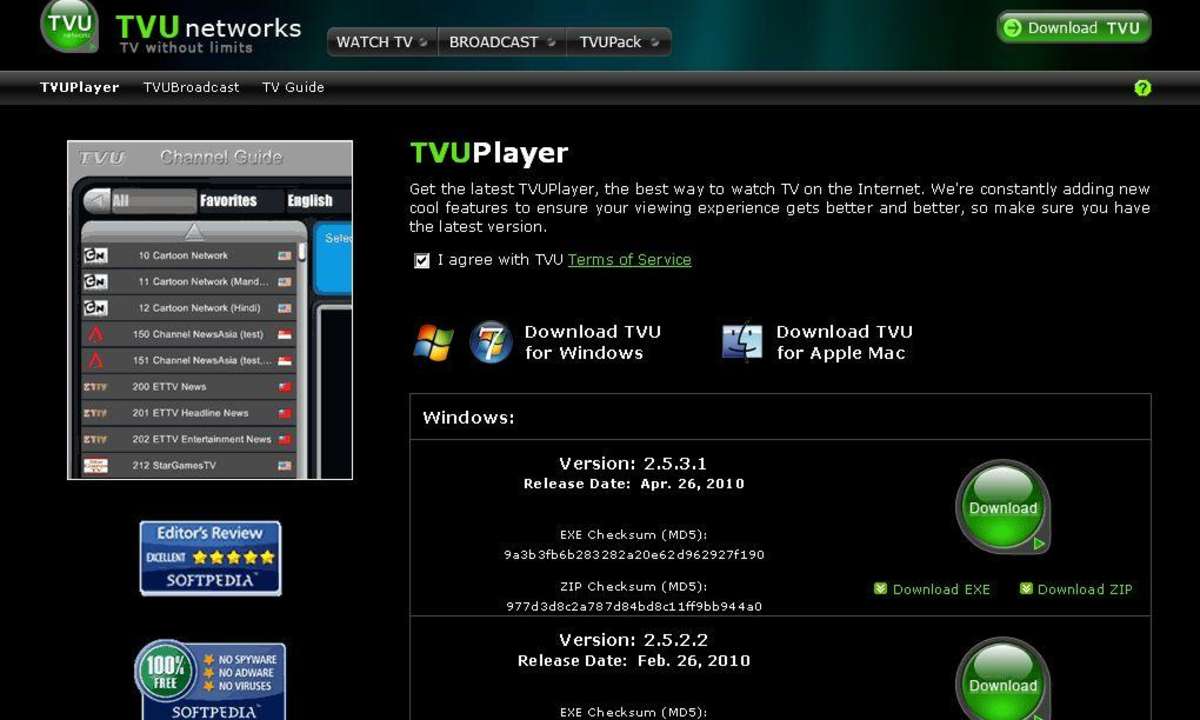
Task: Click the Windows: section heading
Action: point(469,418)
